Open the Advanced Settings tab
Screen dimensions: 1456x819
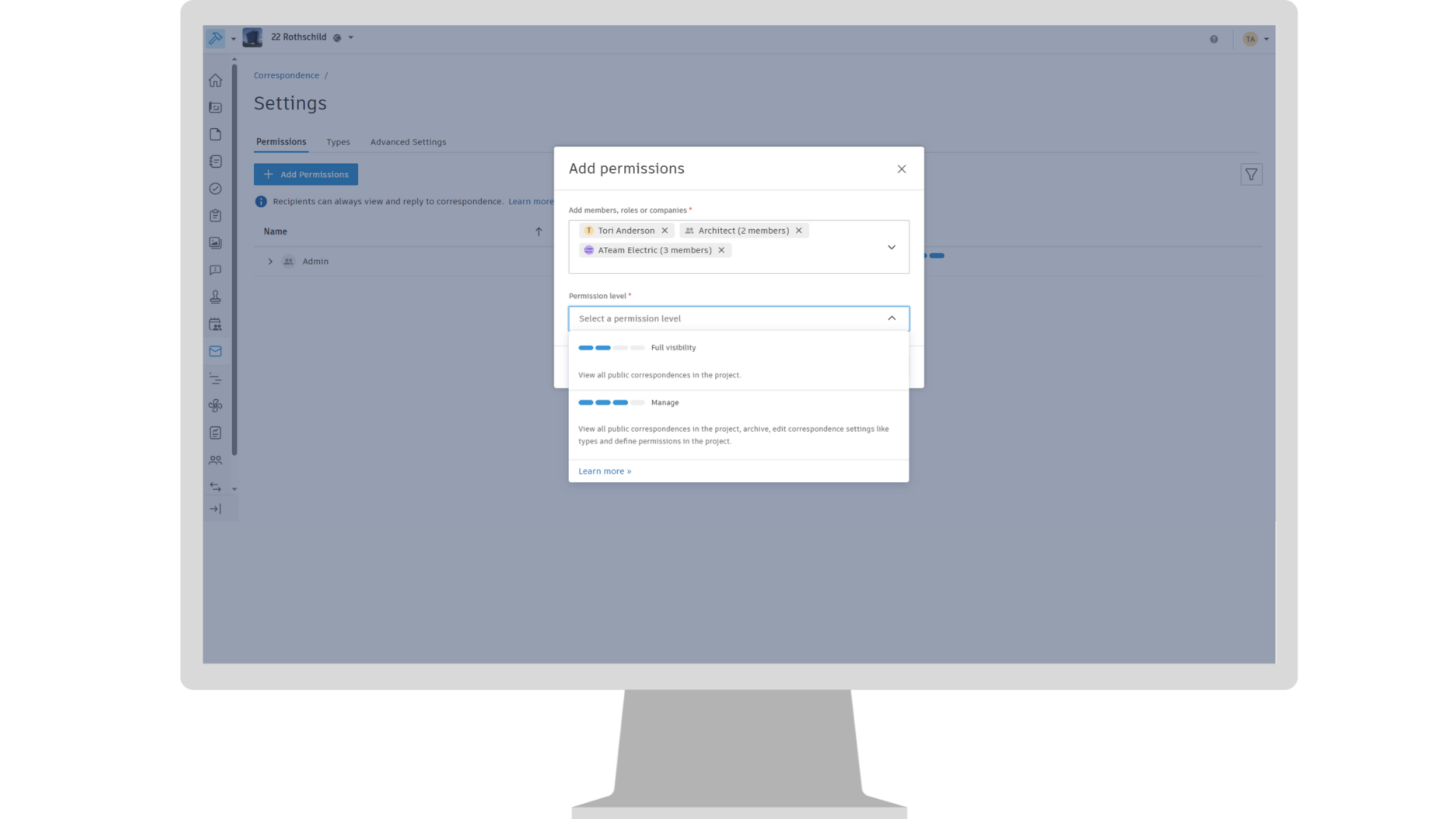point(408,142)
